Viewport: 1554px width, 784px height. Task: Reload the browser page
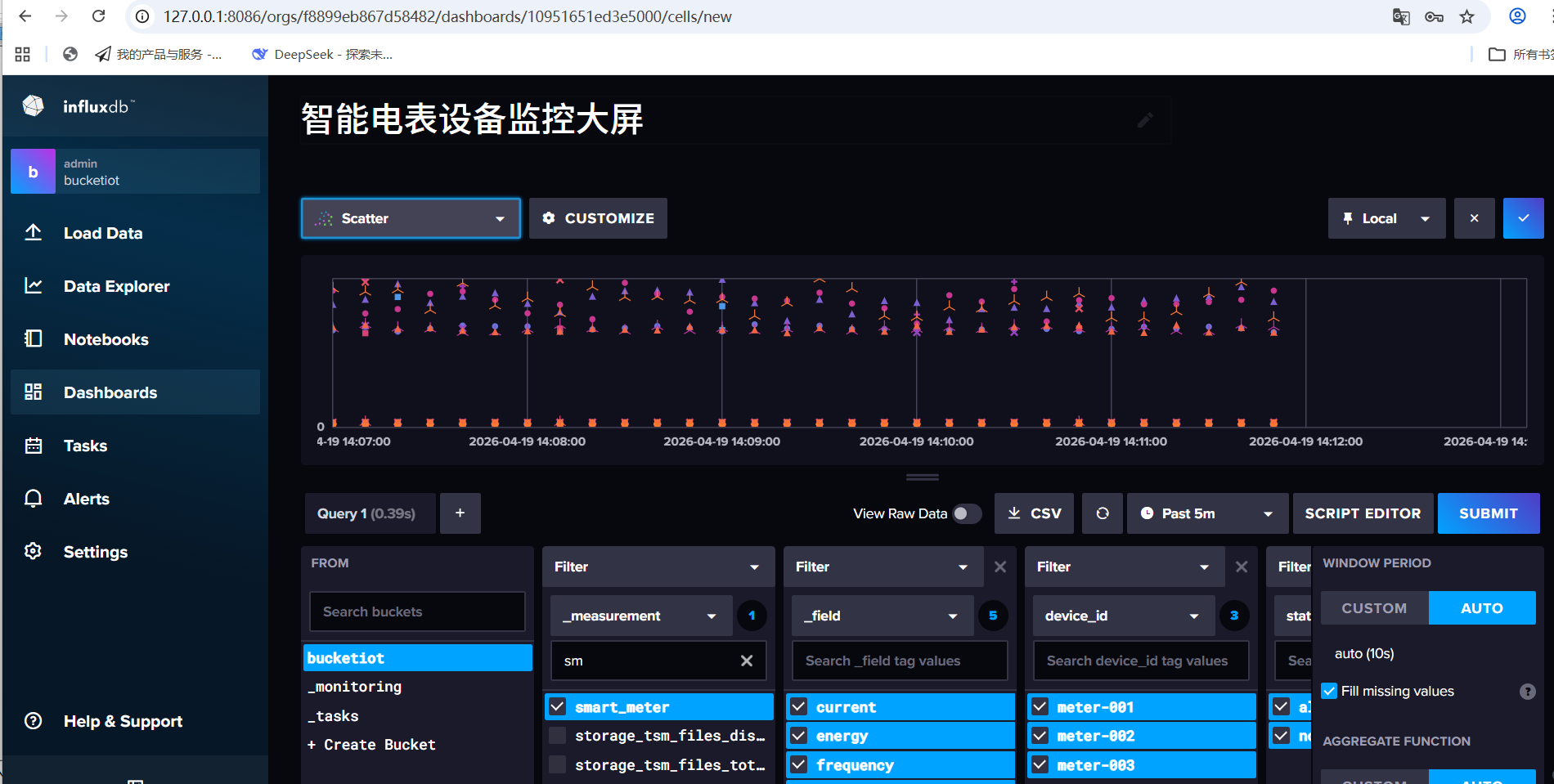[x=98, y=16]
